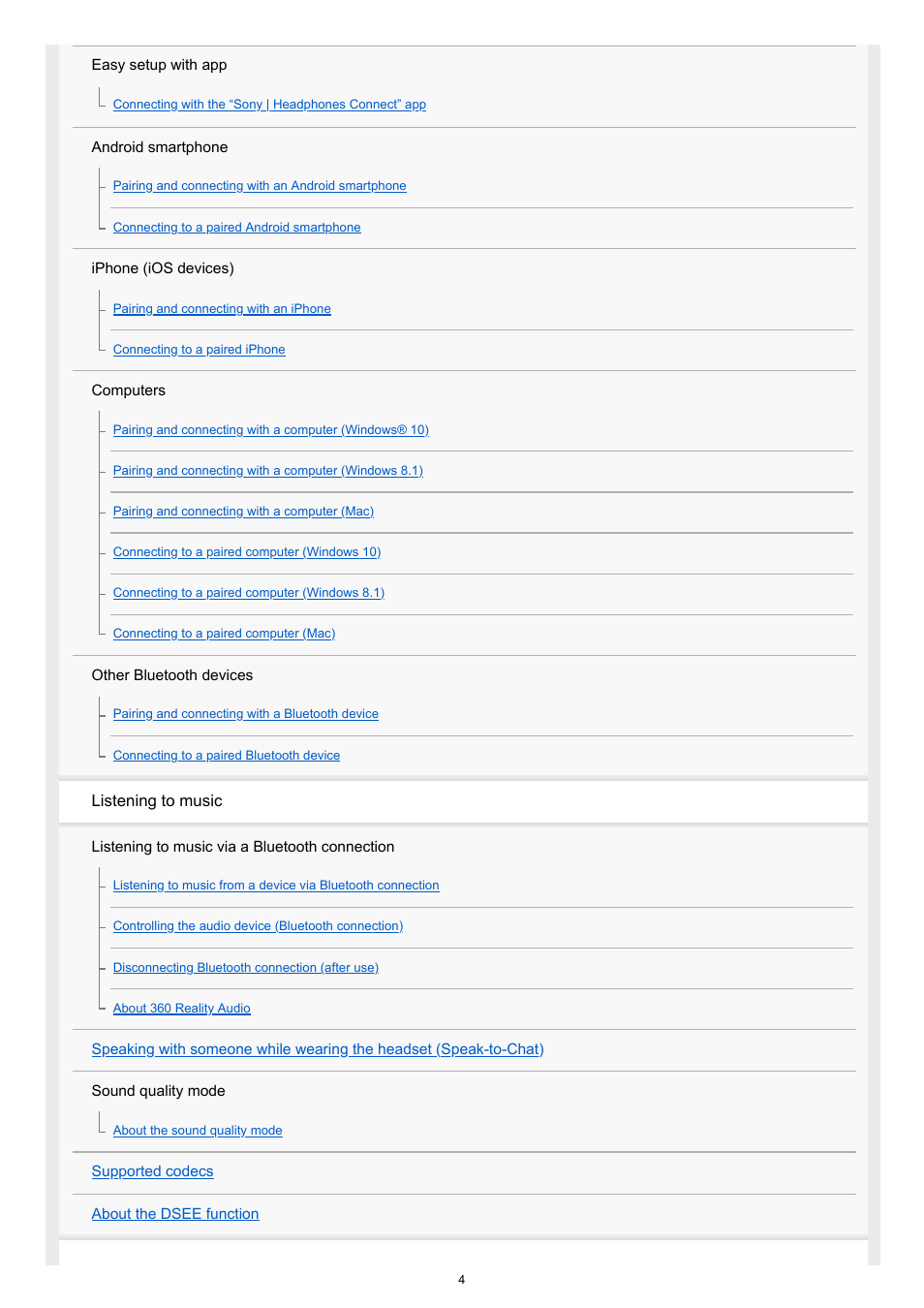Image resolution: width=924 pixels, height=1308 pixels.
Task: Open pairing with a computer (Windows 10) link
Action: (x=270, y=430)
